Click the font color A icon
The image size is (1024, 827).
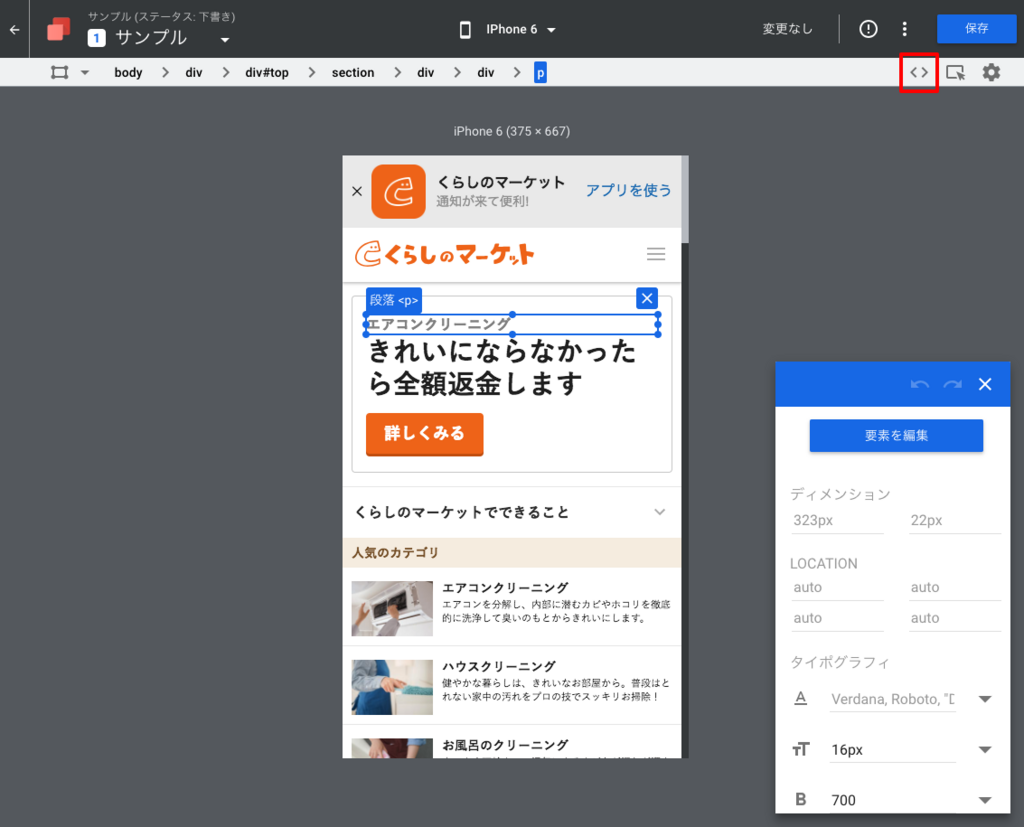tap(801, 699)
